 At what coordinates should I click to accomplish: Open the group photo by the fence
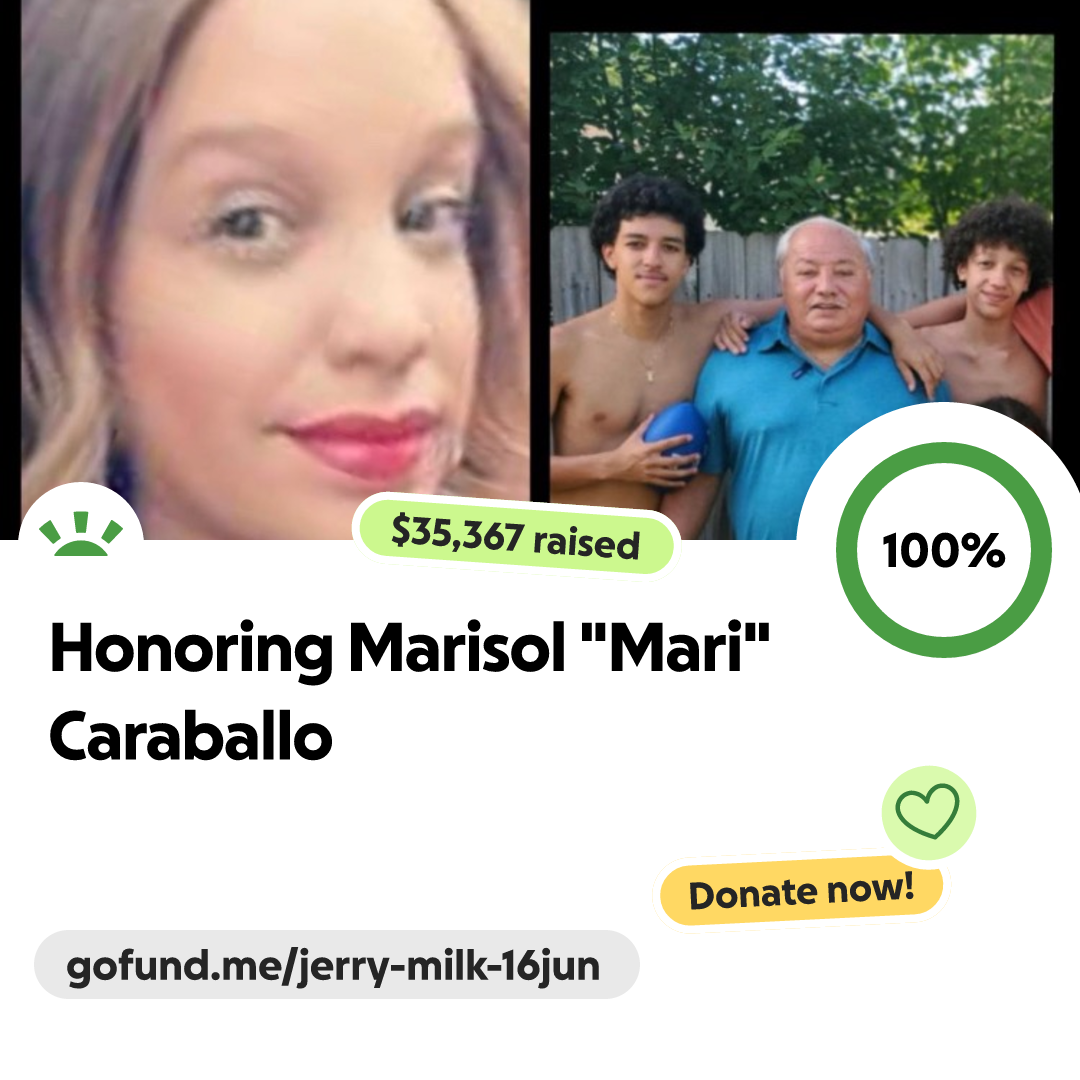[801, 286]
